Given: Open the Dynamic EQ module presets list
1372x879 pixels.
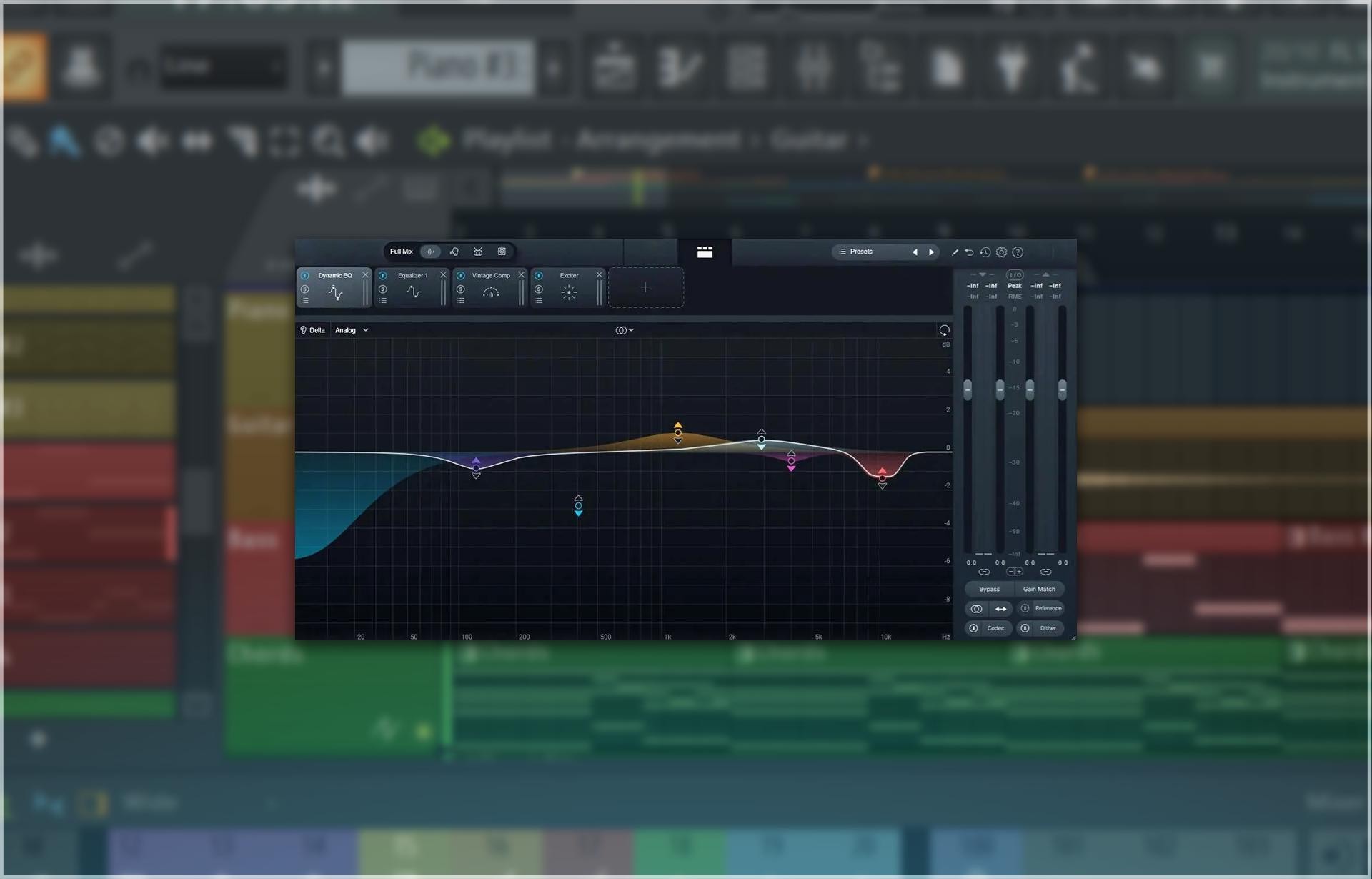Looking at the screenshot, I should pyautogui.click(x=305, y=301).
